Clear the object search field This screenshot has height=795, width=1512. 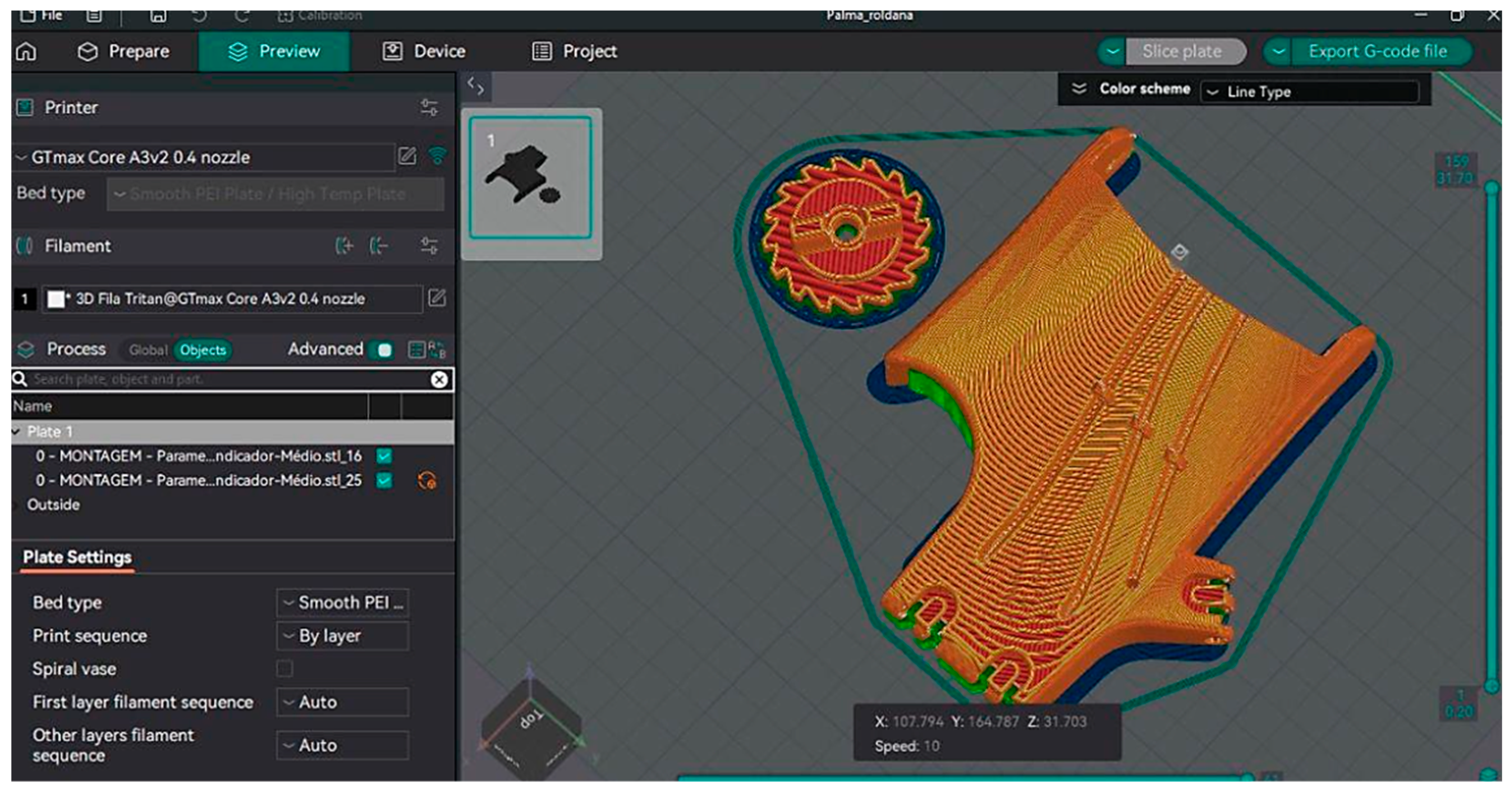pyautogui.click(x=439, y=380)
